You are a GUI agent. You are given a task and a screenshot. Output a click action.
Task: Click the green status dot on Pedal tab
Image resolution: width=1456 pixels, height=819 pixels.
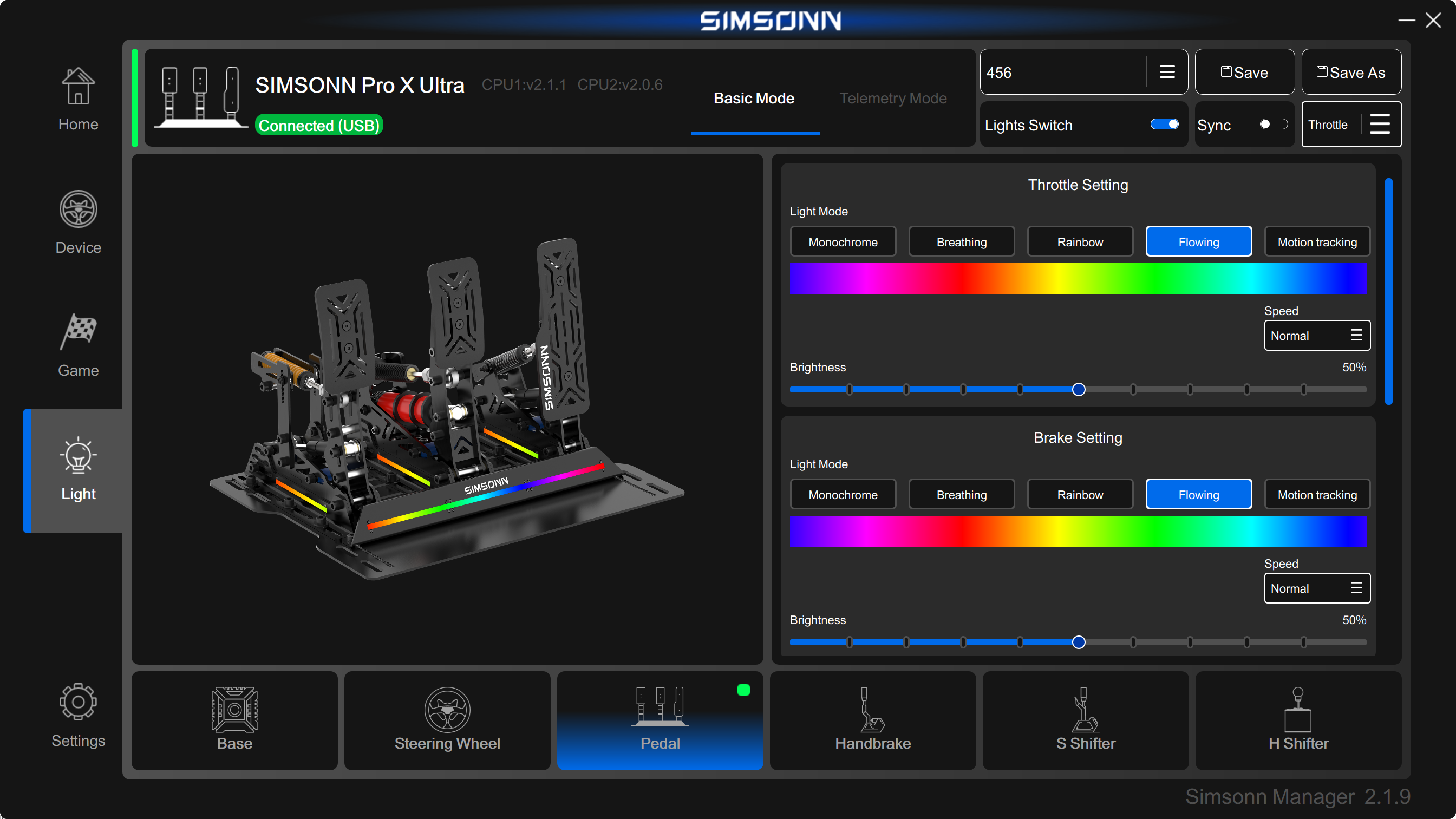744,690
